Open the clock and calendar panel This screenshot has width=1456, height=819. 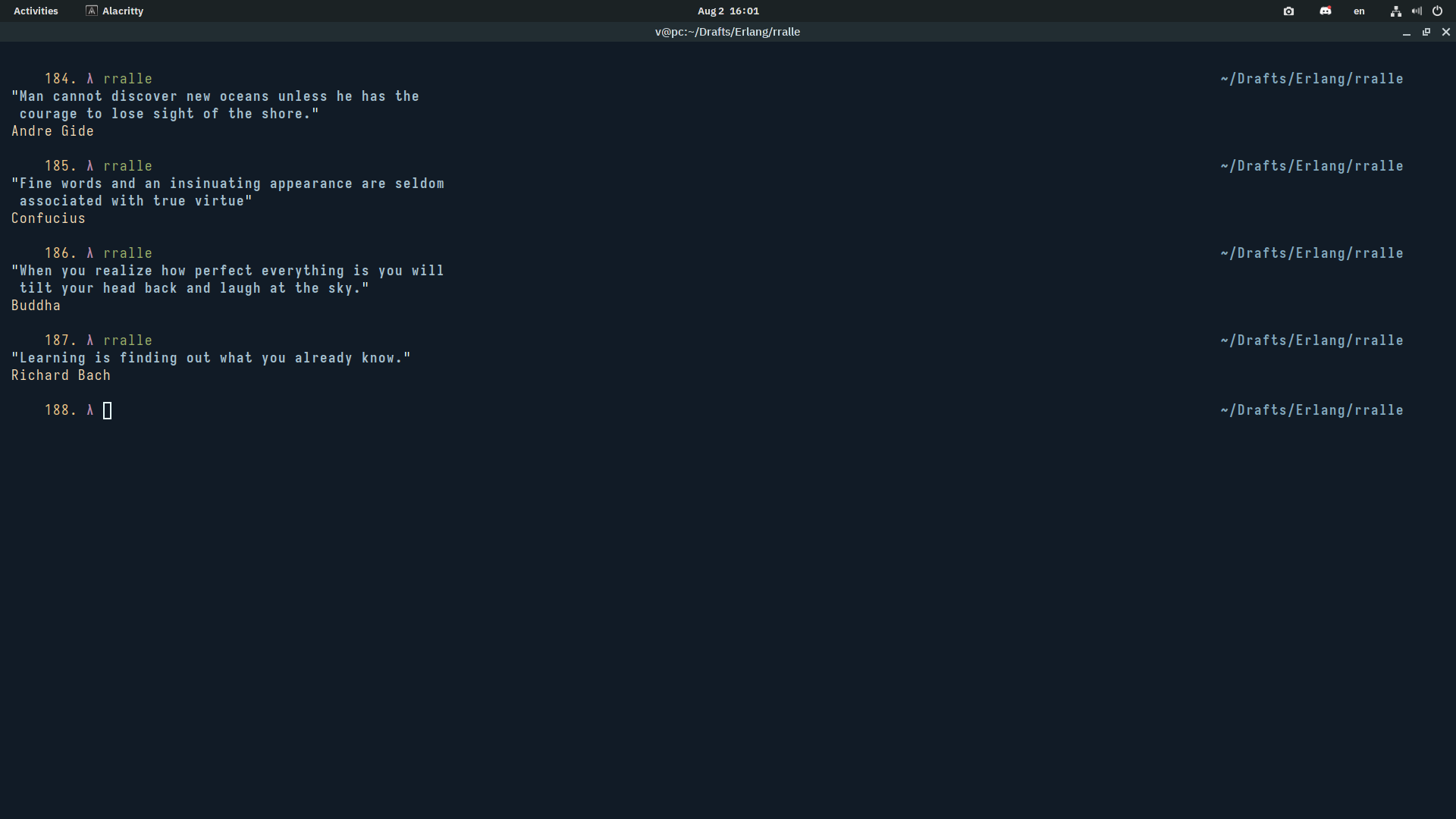[x=727, y=11]
